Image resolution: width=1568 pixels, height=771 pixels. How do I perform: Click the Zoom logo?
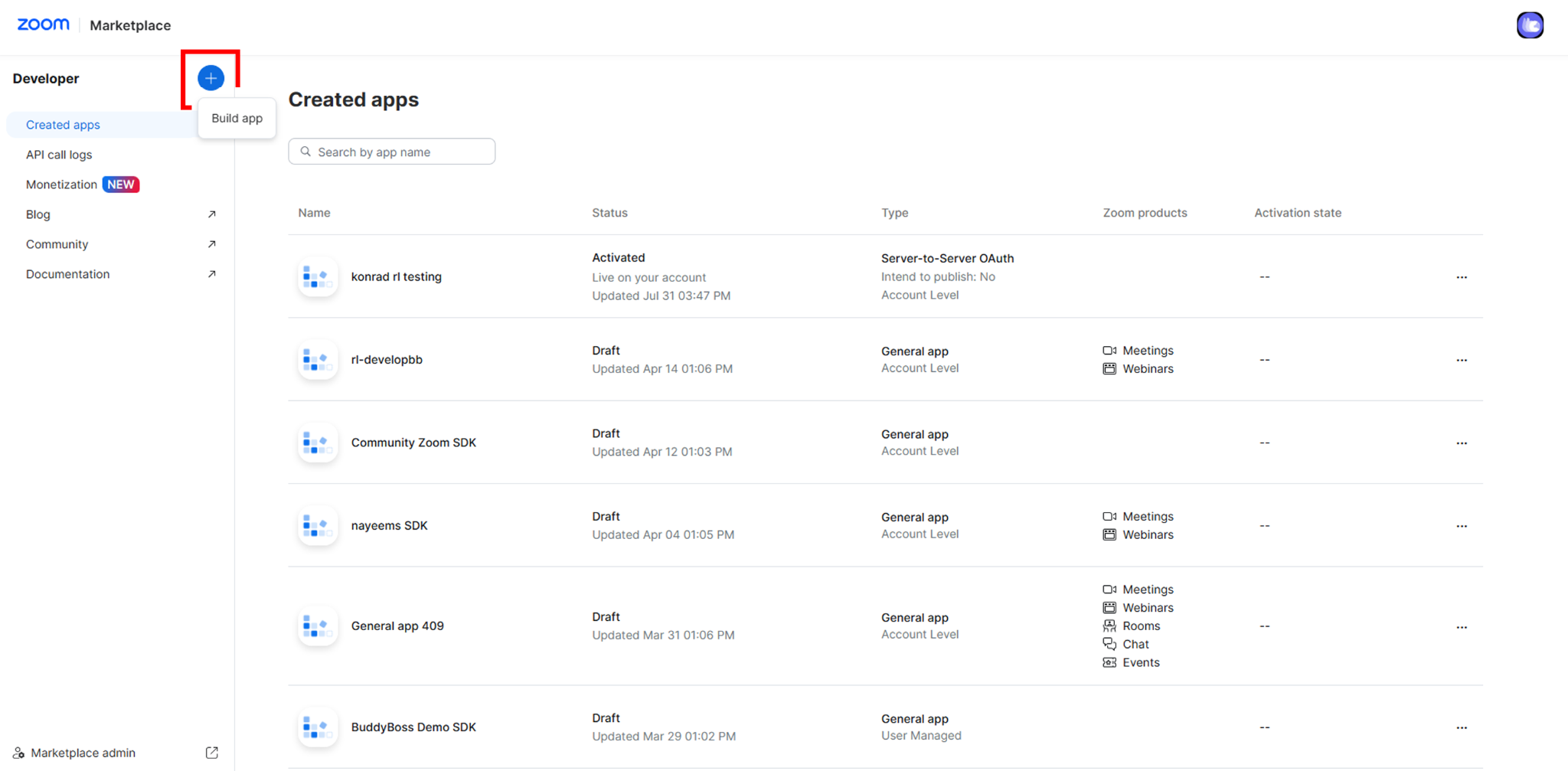(44, 25)
